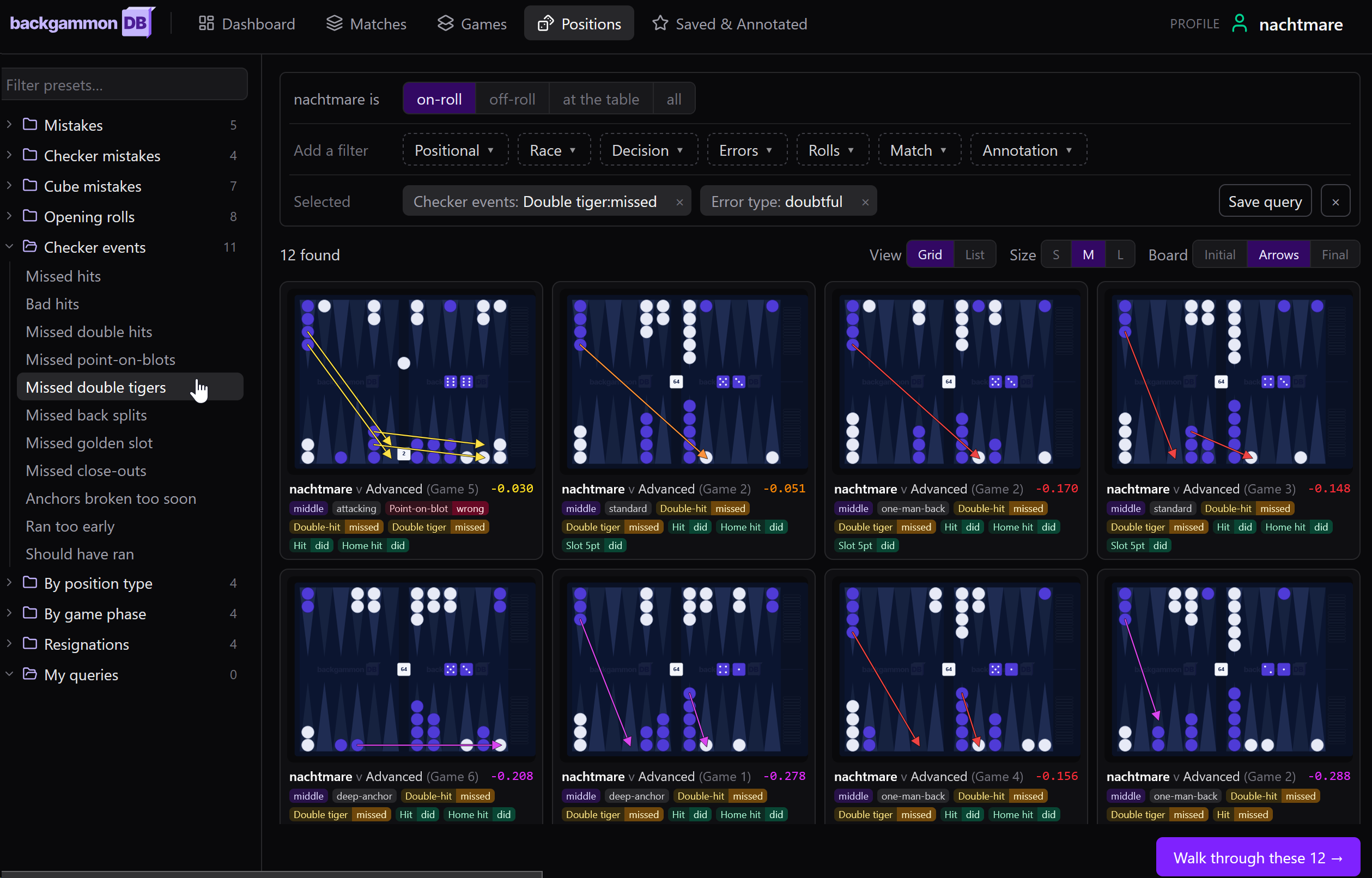The height and width of the screenshot is (878, 1372).
Task: Click the Checker events open folder icon
Action: 29,246
